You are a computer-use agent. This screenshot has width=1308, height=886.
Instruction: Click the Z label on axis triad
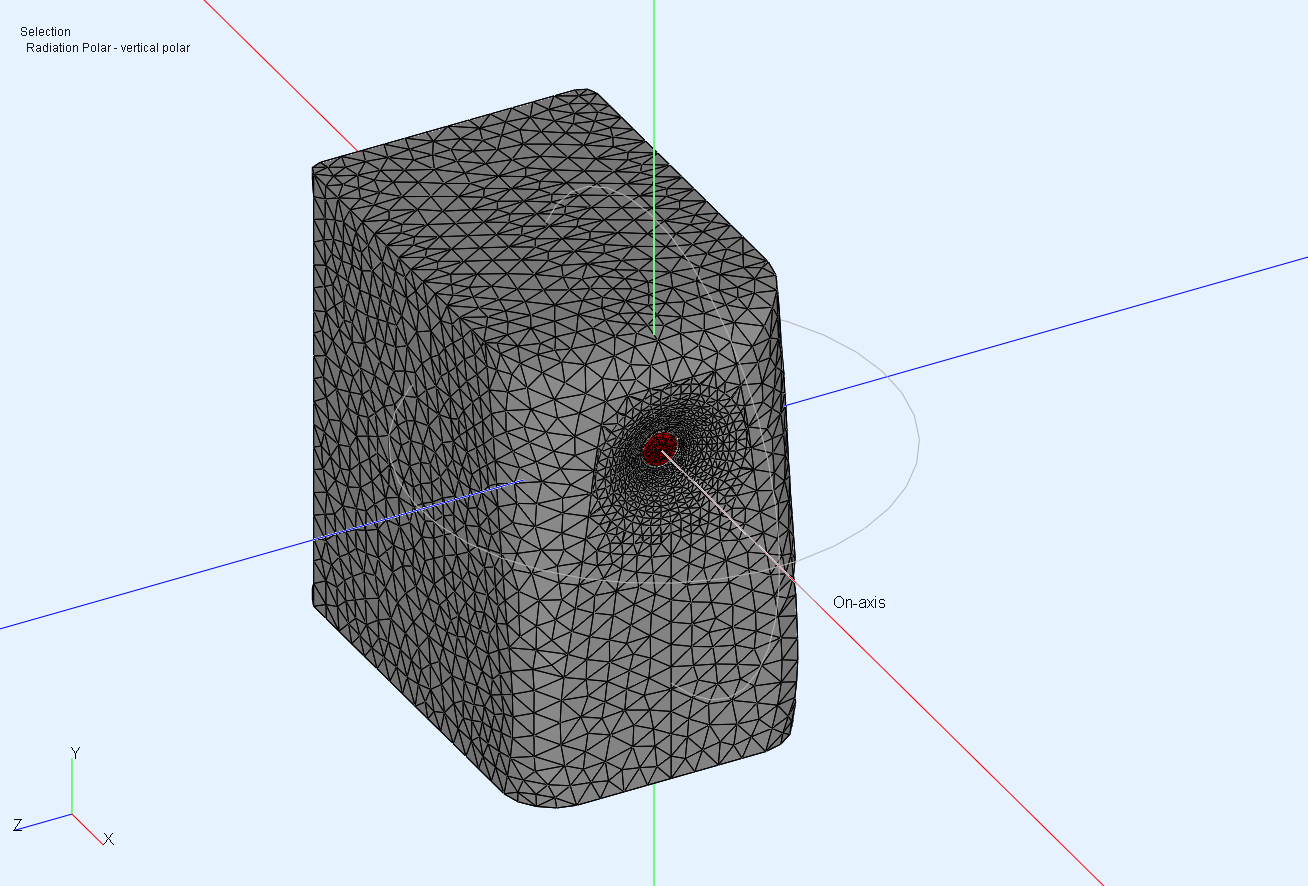(x=17, y=825)
